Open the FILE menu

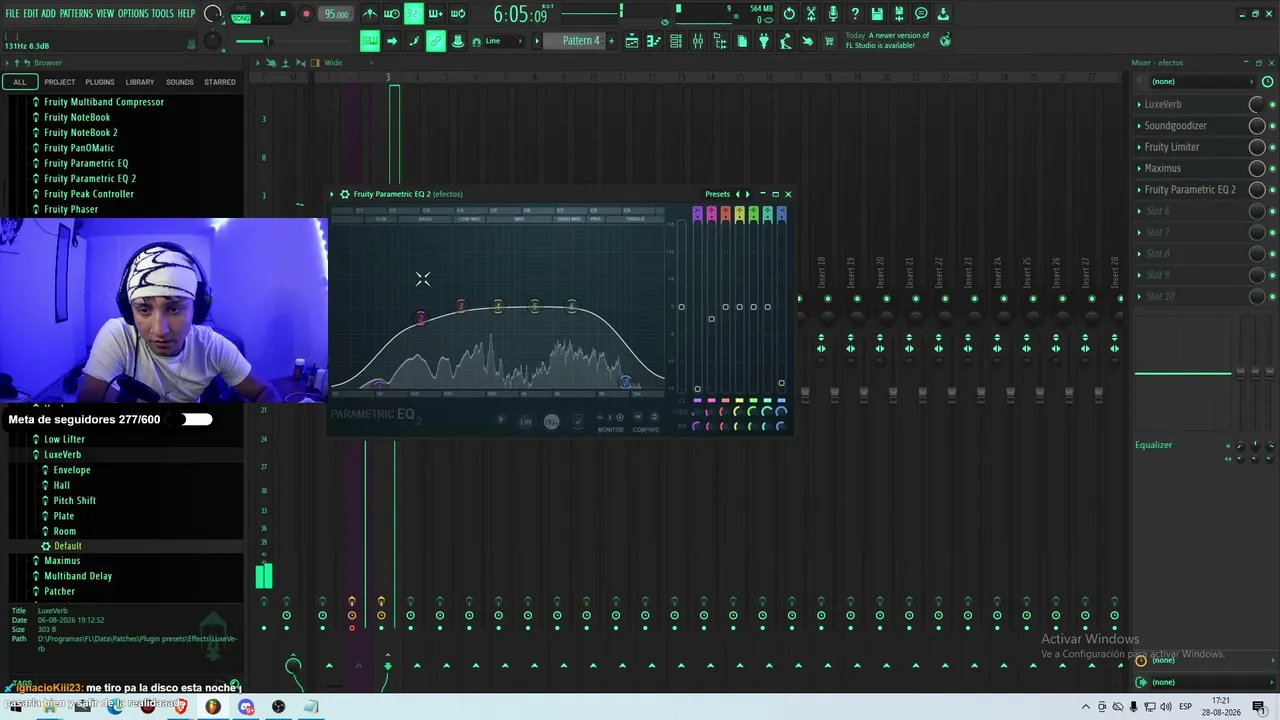[x=13, y=14]
